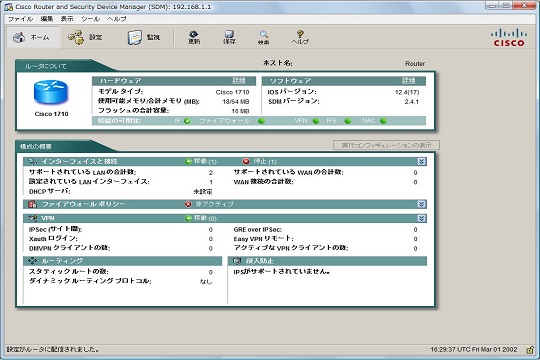540x360 pixels.
Task: Click the lock icon in status bar
Action: point(530,350)
